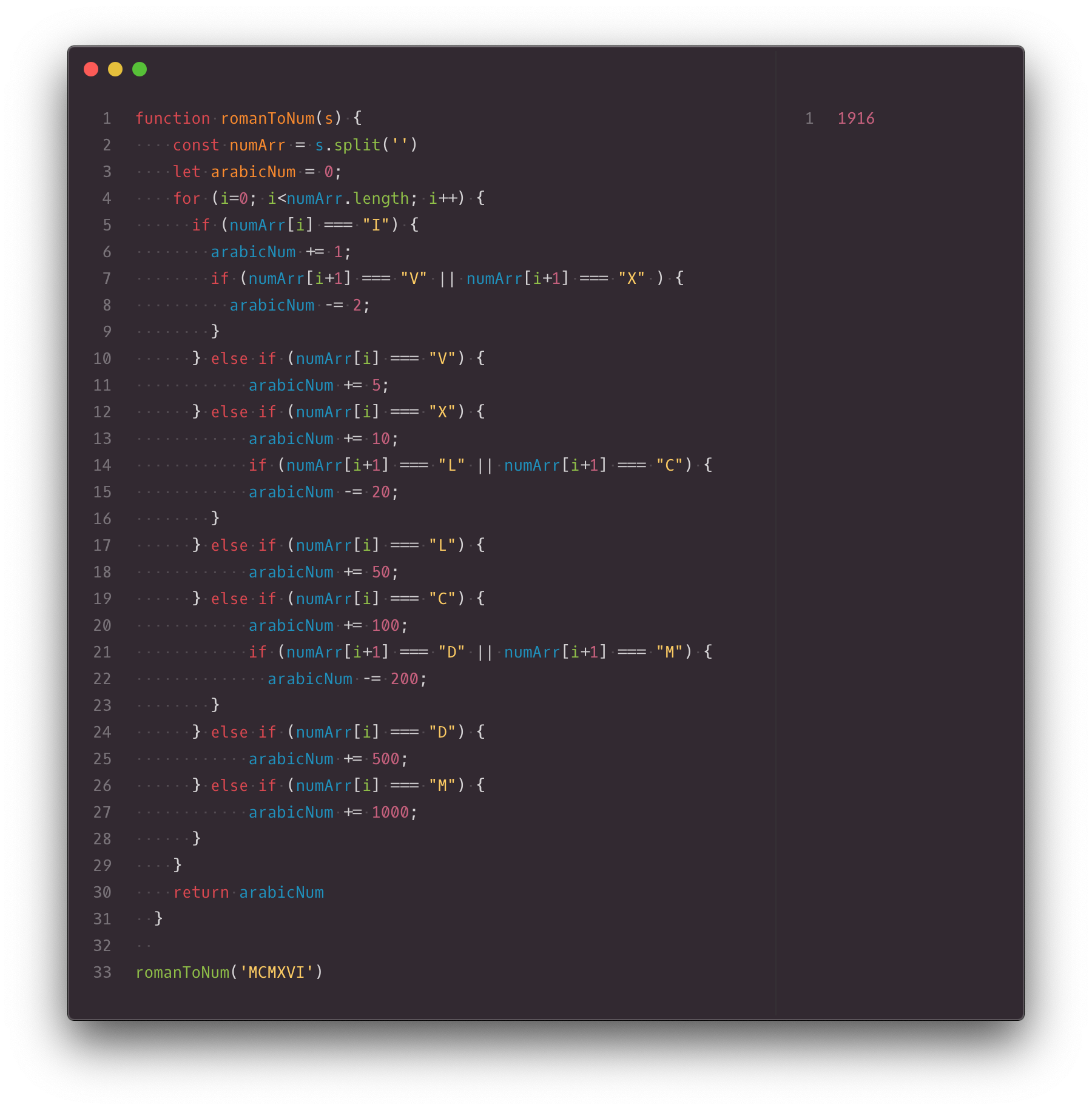Click the string "L" on line 14

pyautogui.click(x=452, y=465)
